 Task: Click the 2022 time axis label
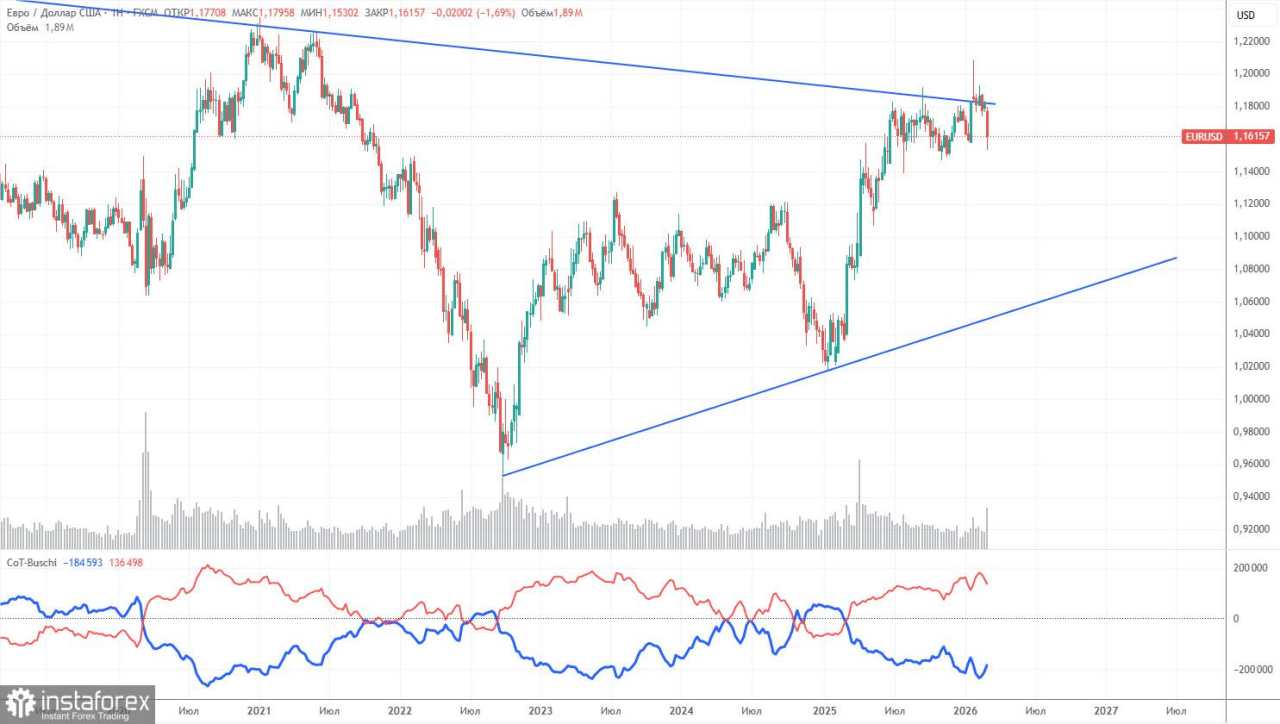400,710
